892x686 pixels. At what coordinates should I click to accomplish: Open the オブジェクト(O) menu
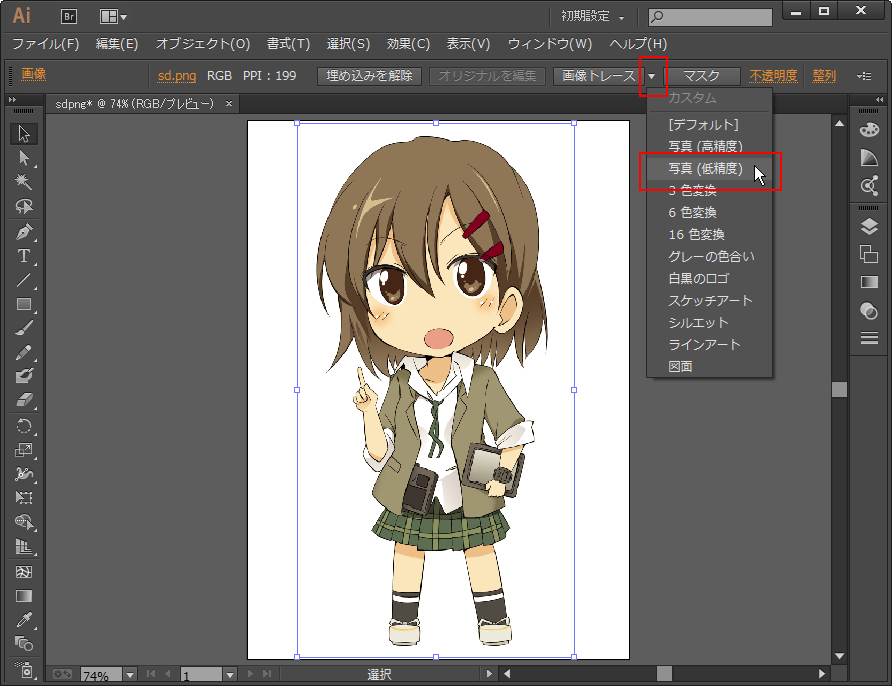click(x=203, y=44)
